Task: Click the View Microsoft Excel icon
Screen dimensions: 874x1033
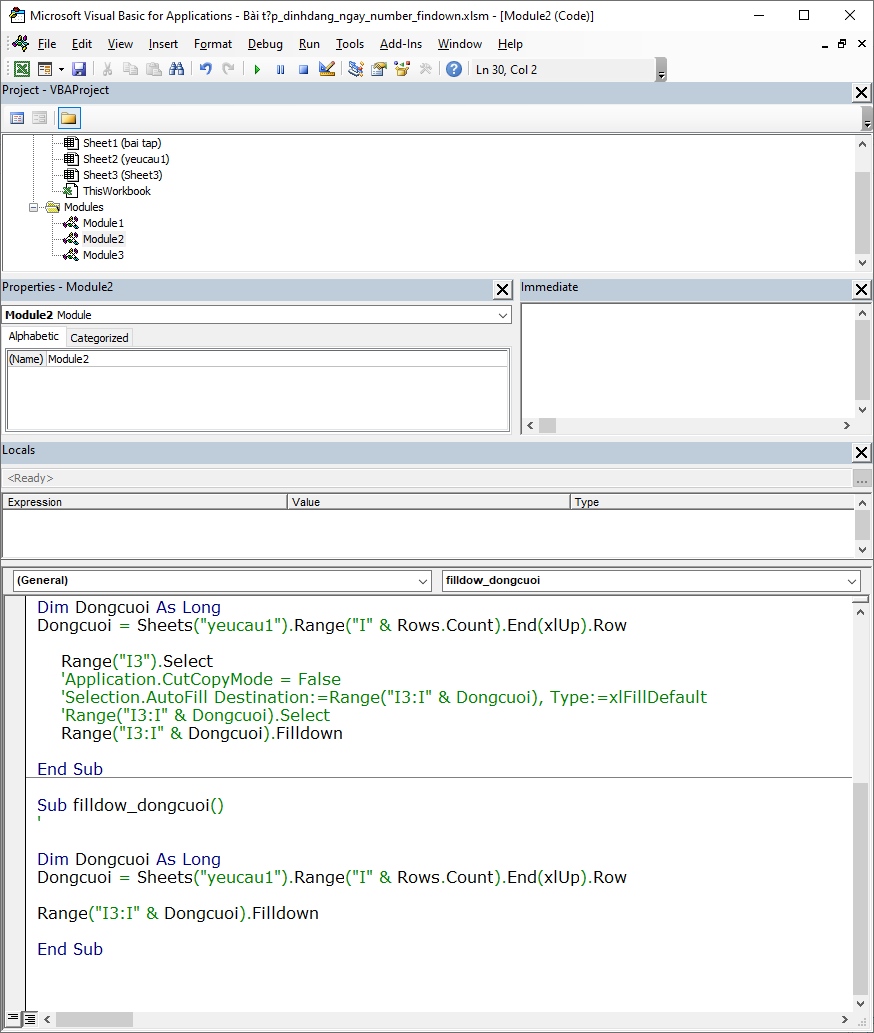Action: coord(21,69)
